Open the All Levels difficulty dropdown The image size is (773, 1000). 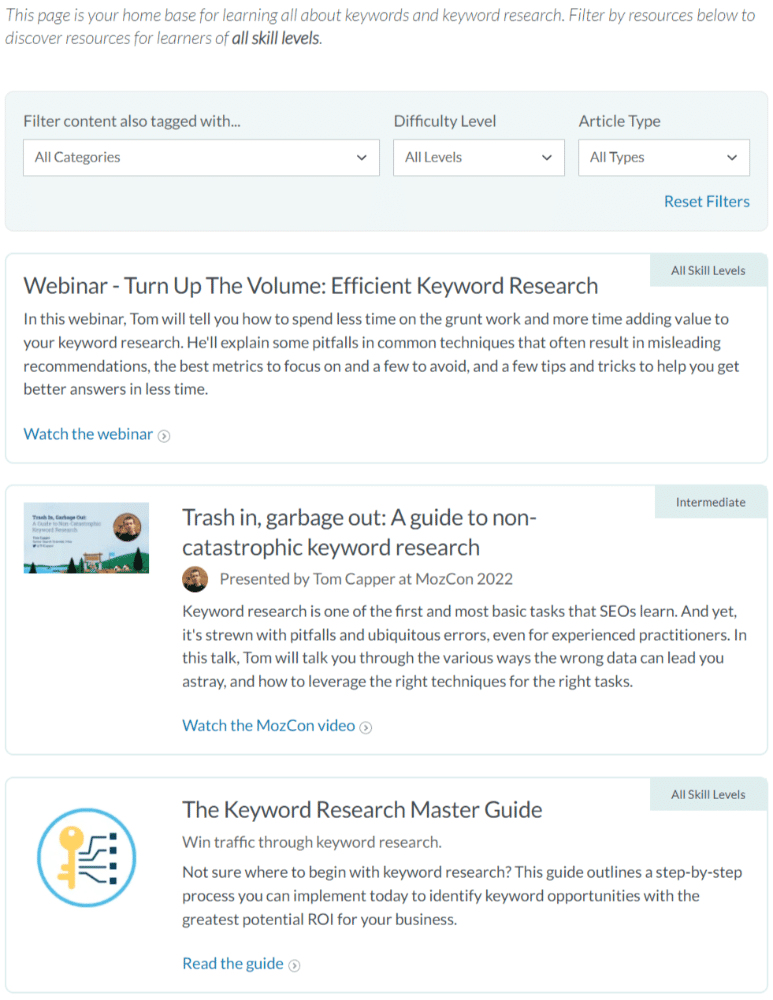coord(478,157)
